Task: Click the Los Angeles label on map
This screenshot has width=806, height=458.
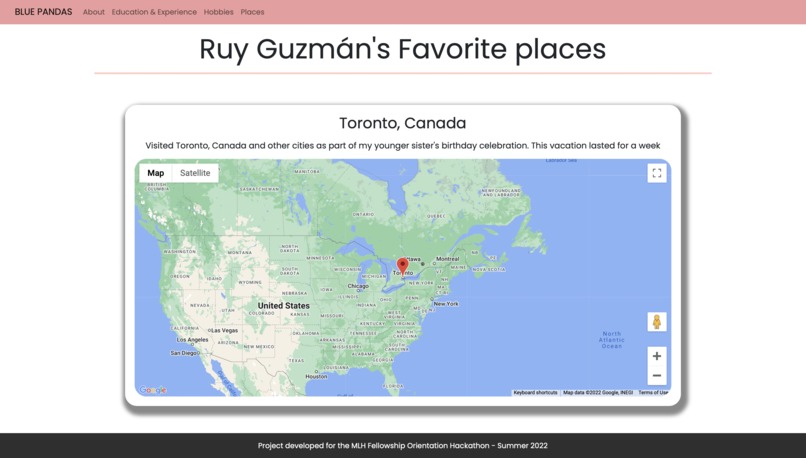Action: click(x=192, y=340)
